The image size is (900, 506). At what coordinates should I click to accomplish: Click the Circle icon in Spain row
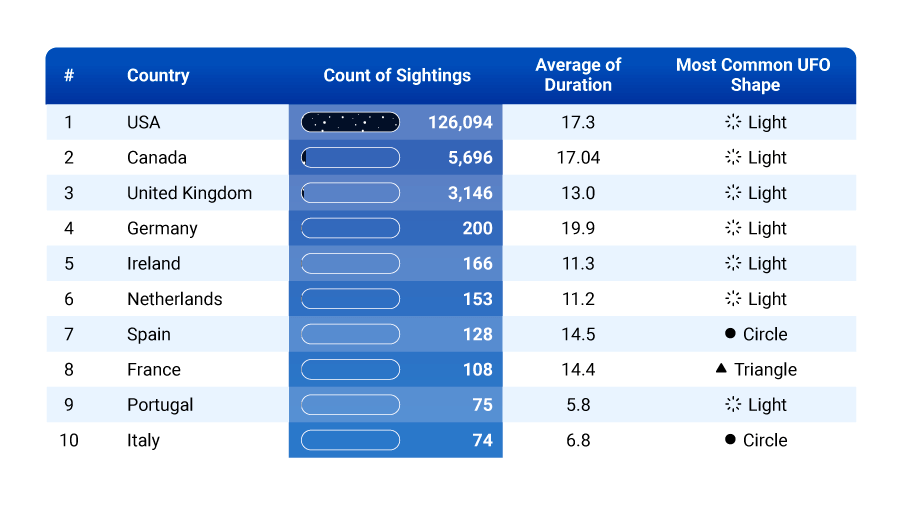click(731, 334)
